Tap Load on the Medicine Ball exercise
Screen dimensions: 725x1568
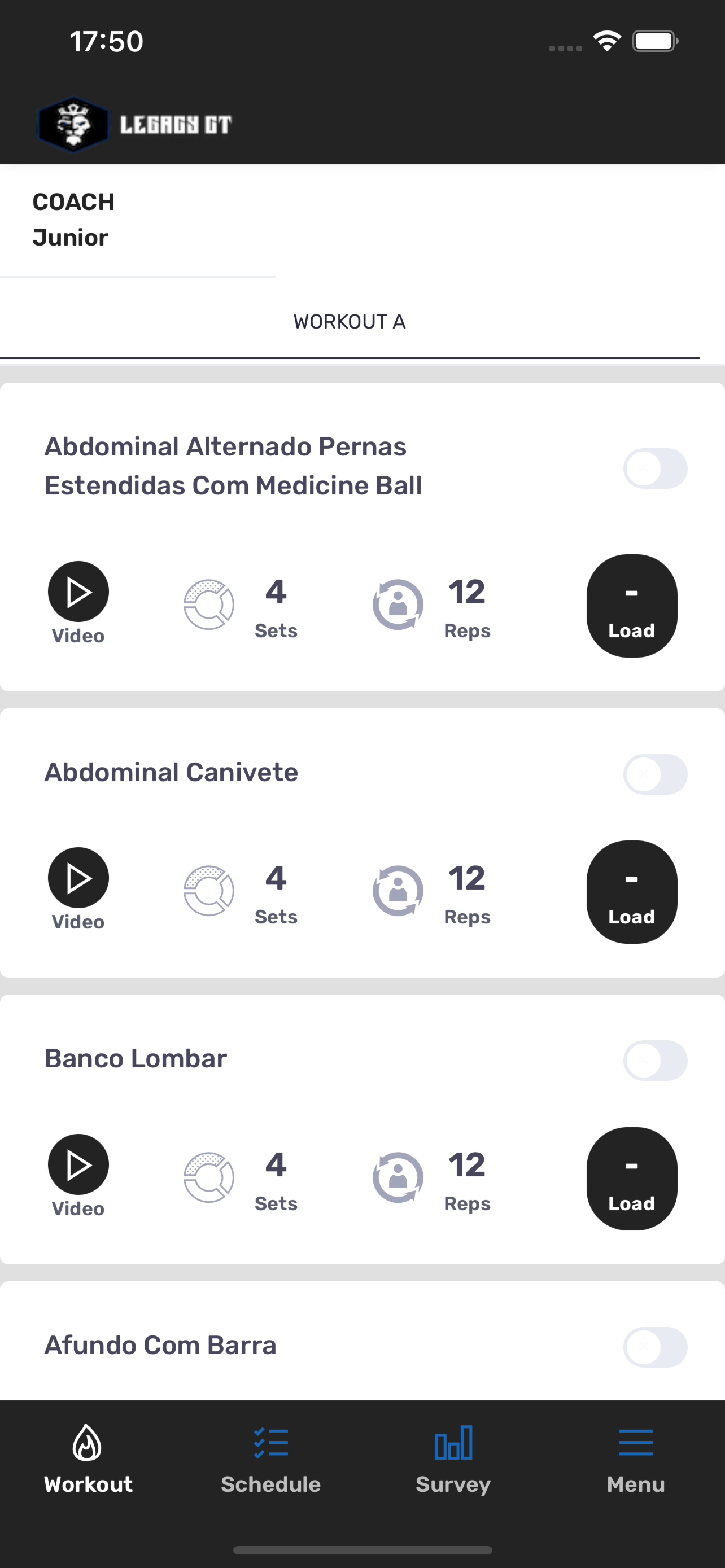coord(631,606)
